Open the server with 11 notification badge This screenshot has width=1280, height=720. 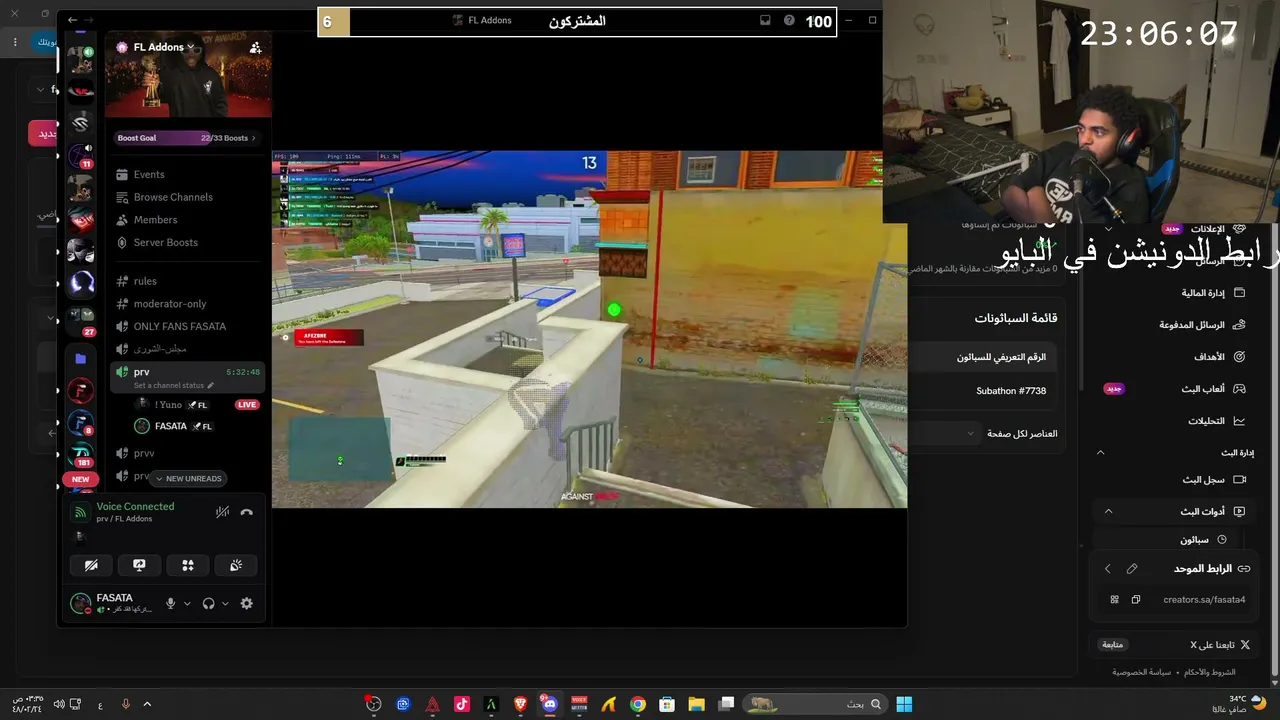pyautogui.click(x=81, y=157)
